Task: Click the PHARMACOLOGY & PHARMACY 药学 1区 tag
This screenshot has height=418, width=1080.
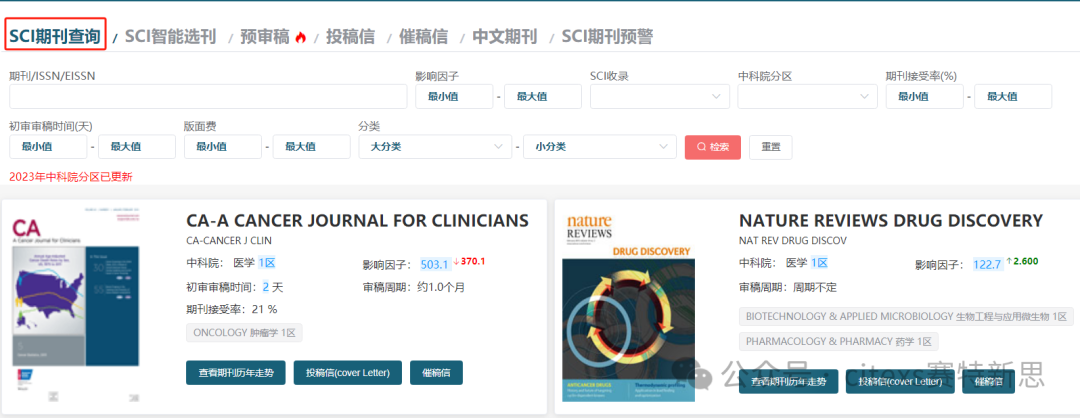Action: [x=838, y=342]
